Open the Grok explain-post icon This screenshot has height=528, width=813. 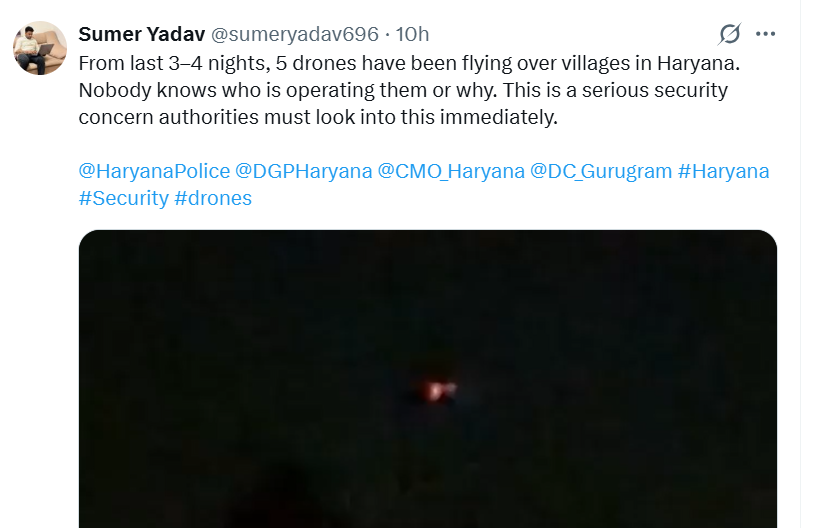pyautogui.click(x=730, y=34)
